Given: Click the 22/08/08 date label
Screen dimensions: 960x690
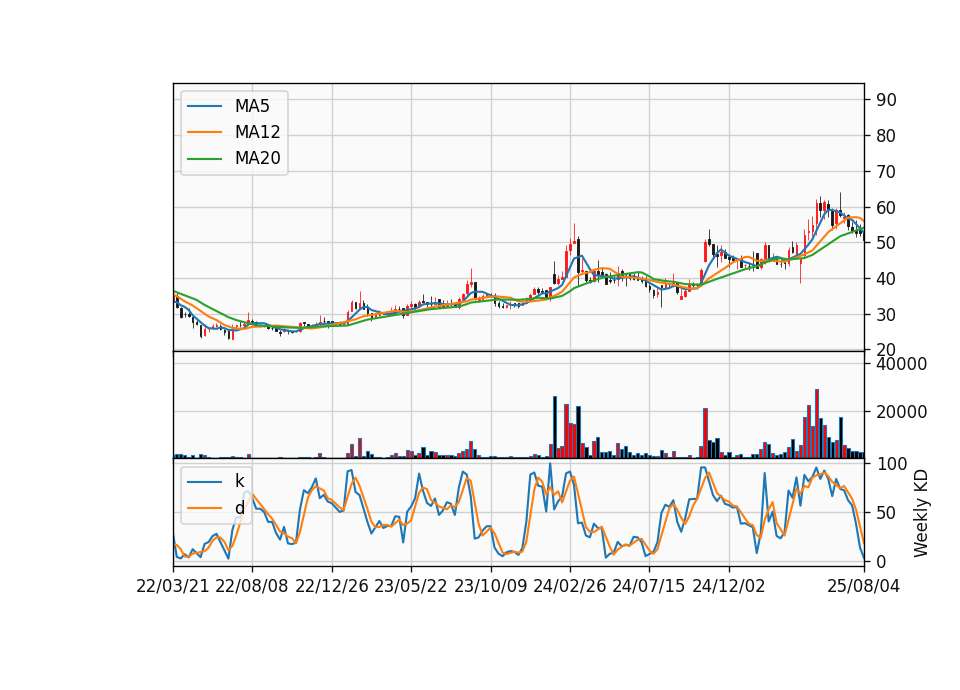Looking at the screenshot, I should pos(252,586).
